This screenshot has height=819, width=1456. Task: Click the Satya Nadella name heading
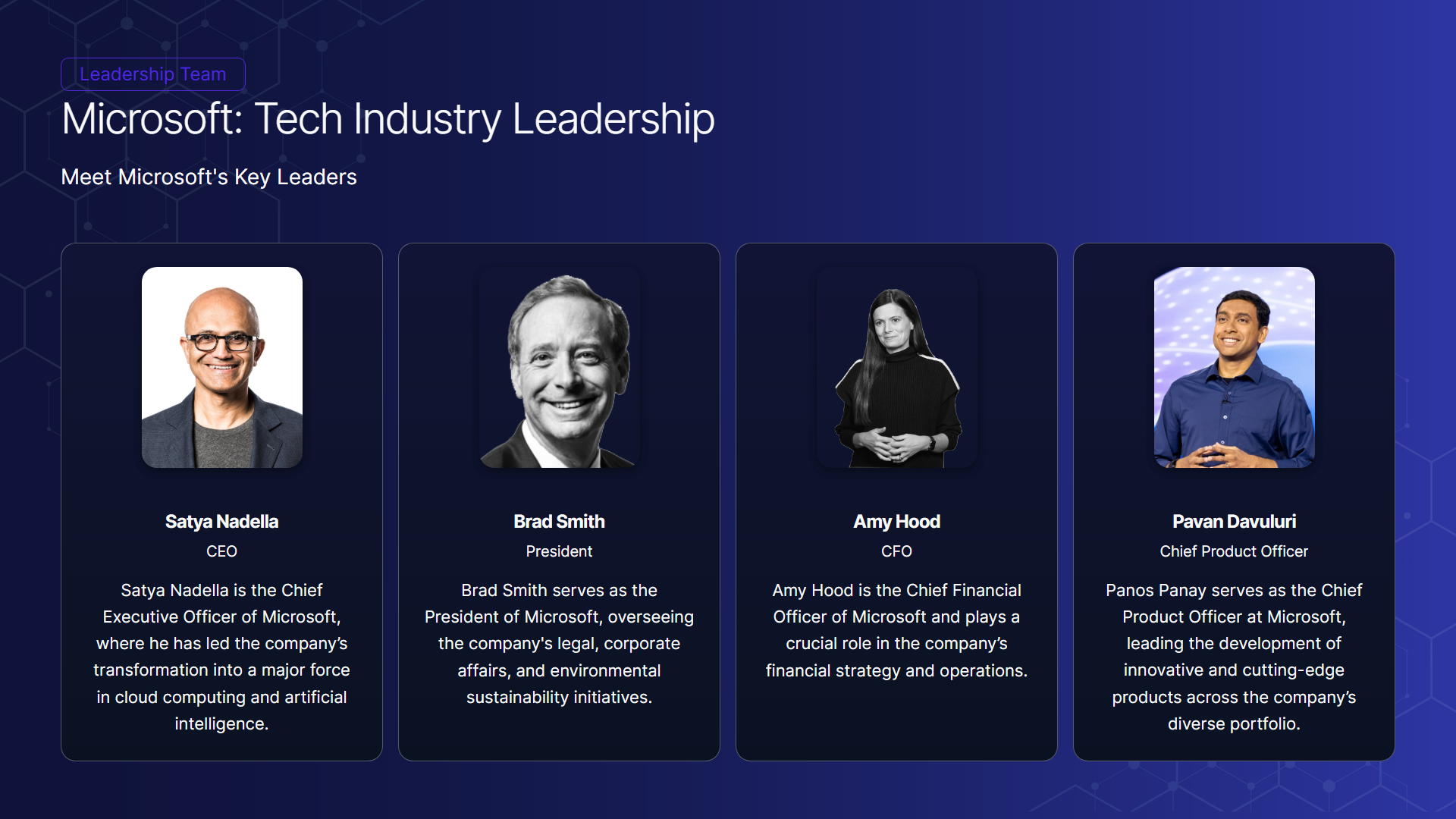click(x=221, y=522)
